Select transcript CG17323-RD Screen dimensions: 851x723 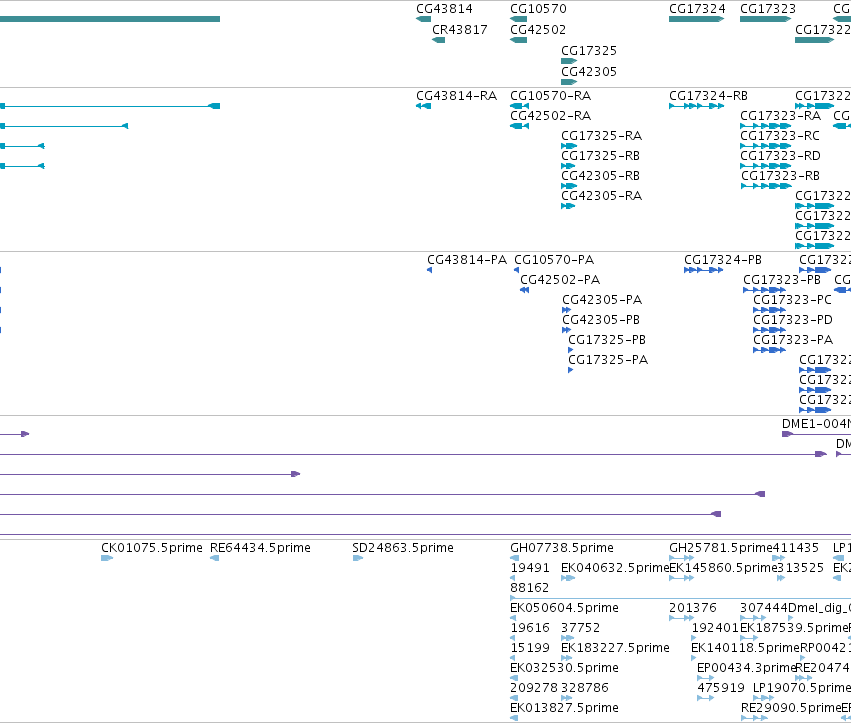pos(780,156)
